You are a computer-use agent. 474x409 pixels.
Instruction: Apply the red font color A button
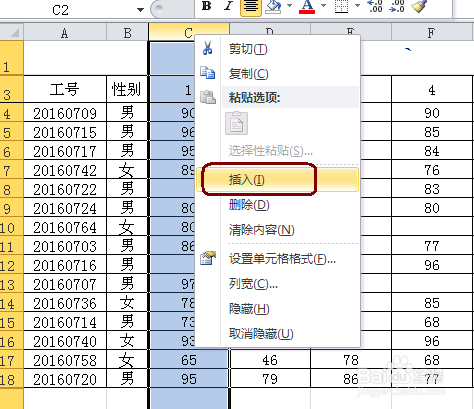307,6
